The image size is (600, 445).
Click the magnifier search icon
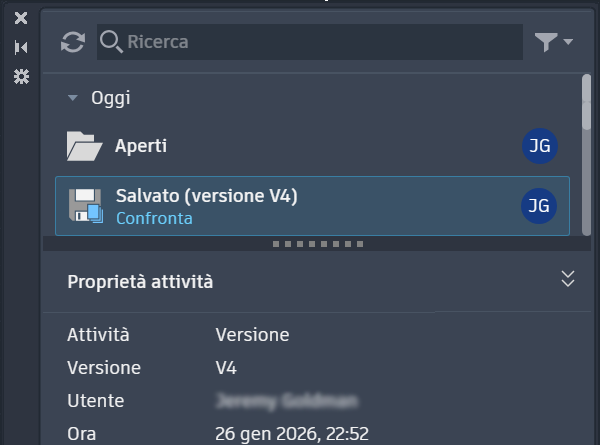pos(111,42)
